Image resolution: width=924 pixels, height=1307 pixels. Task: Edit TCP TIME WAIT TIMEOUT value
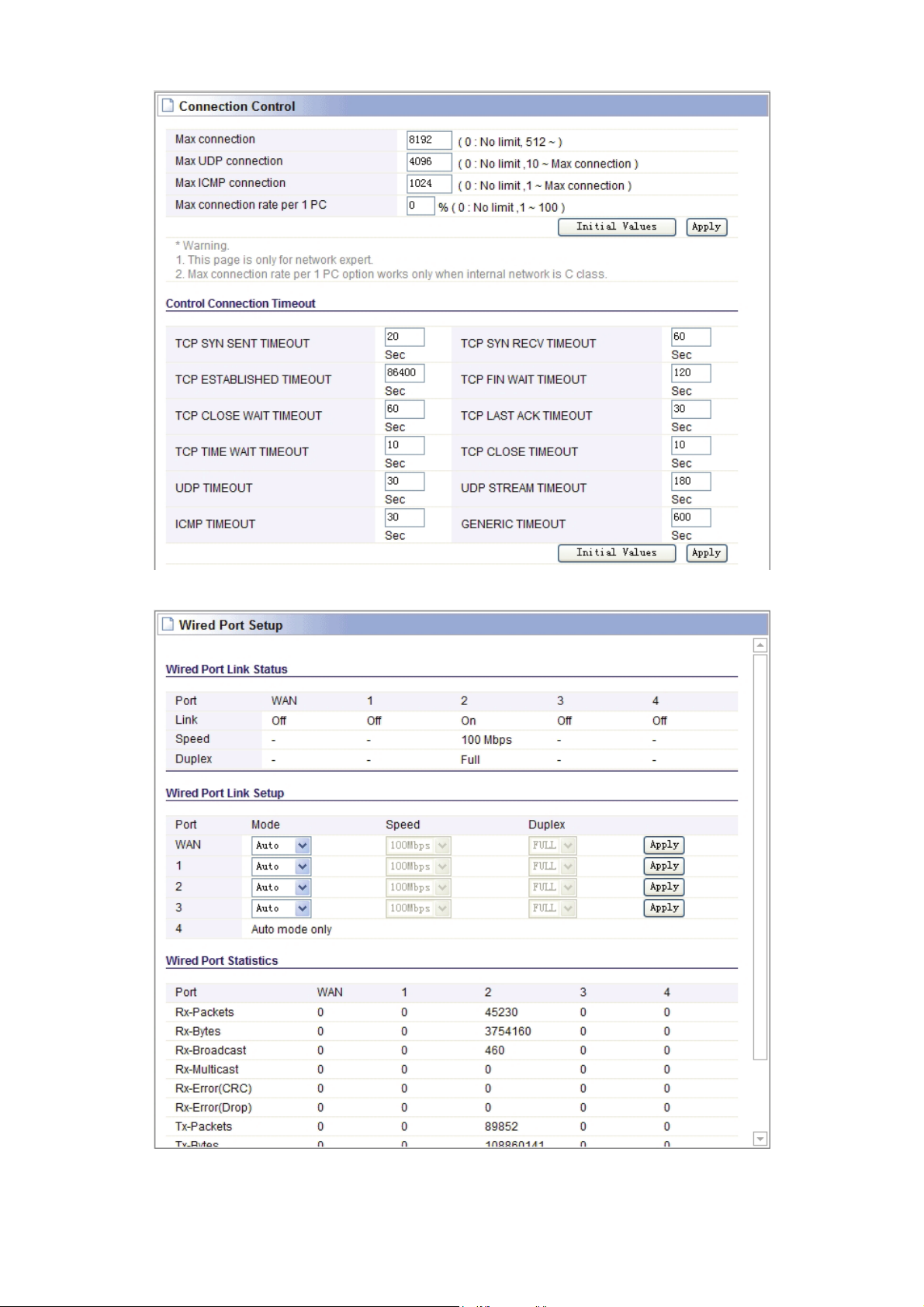click(404, 445)
